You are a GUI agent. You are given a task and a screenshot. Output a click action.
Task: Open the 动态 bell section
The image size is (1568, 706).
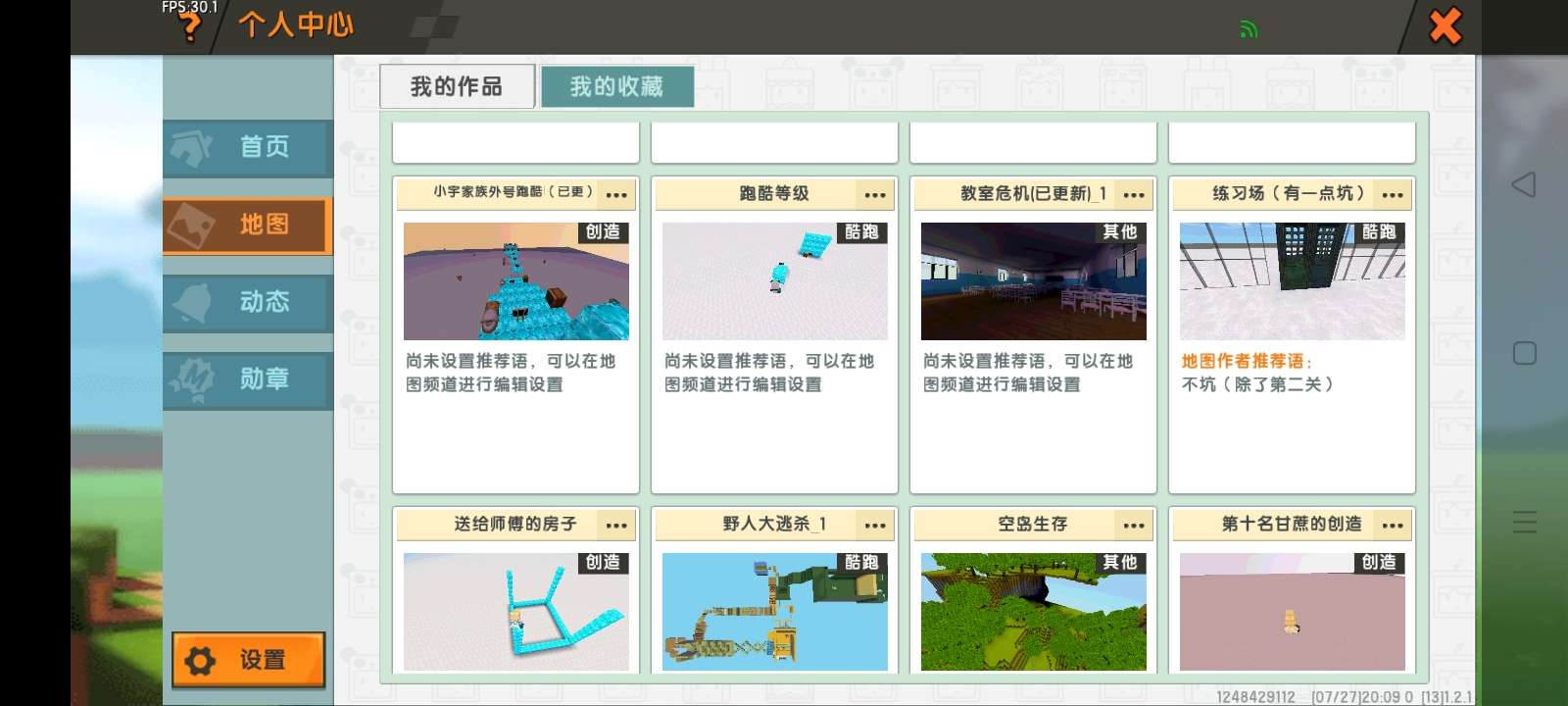[x=248, y=302]
